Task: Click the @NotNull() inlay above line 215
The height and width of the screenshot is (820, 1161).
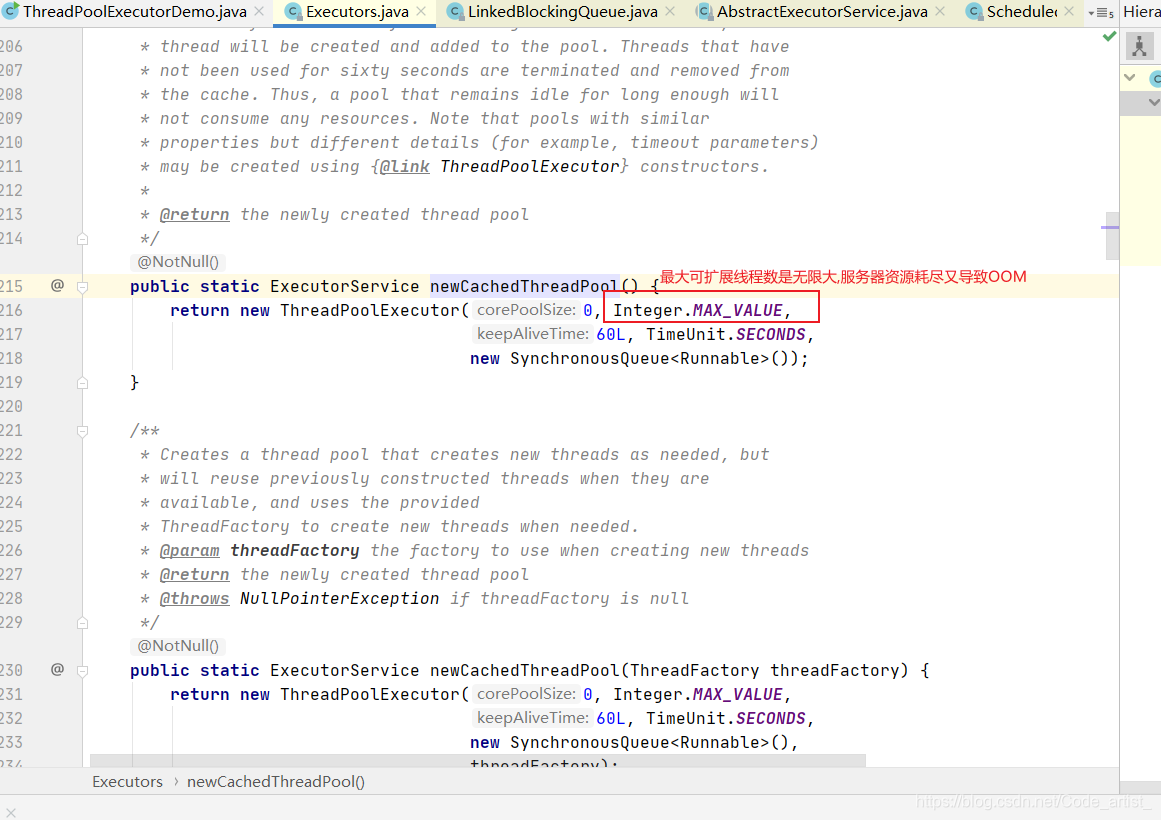Action: click(178, 262)
